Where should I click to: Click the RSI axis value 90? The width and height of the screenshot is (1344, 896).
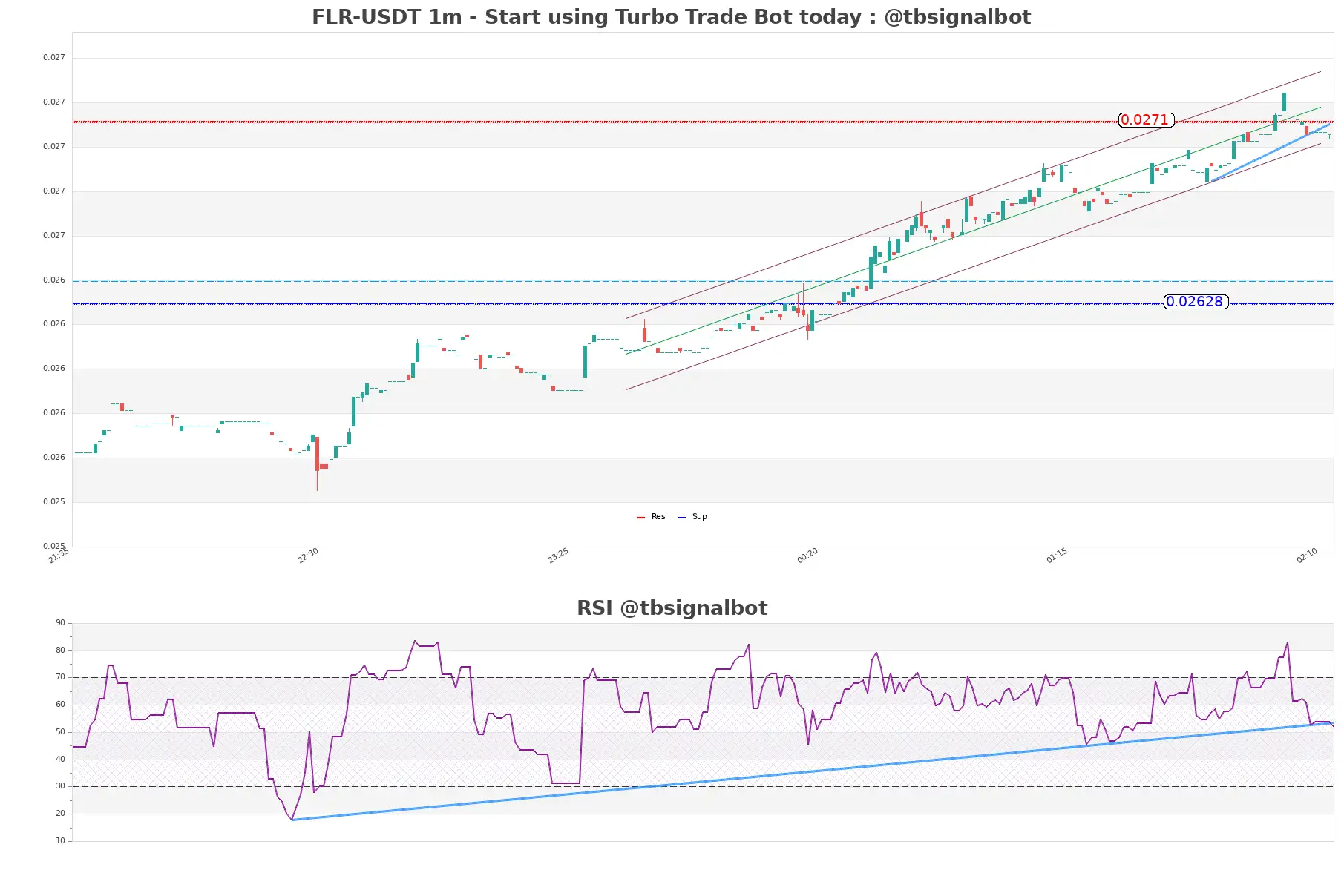[x=60, y=623]
